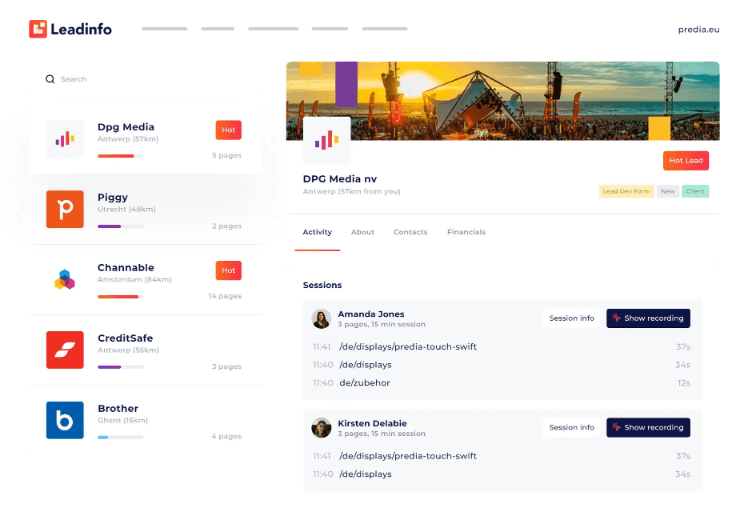Switch to the Activity tab
741x518 pixels.
point(317,232)
